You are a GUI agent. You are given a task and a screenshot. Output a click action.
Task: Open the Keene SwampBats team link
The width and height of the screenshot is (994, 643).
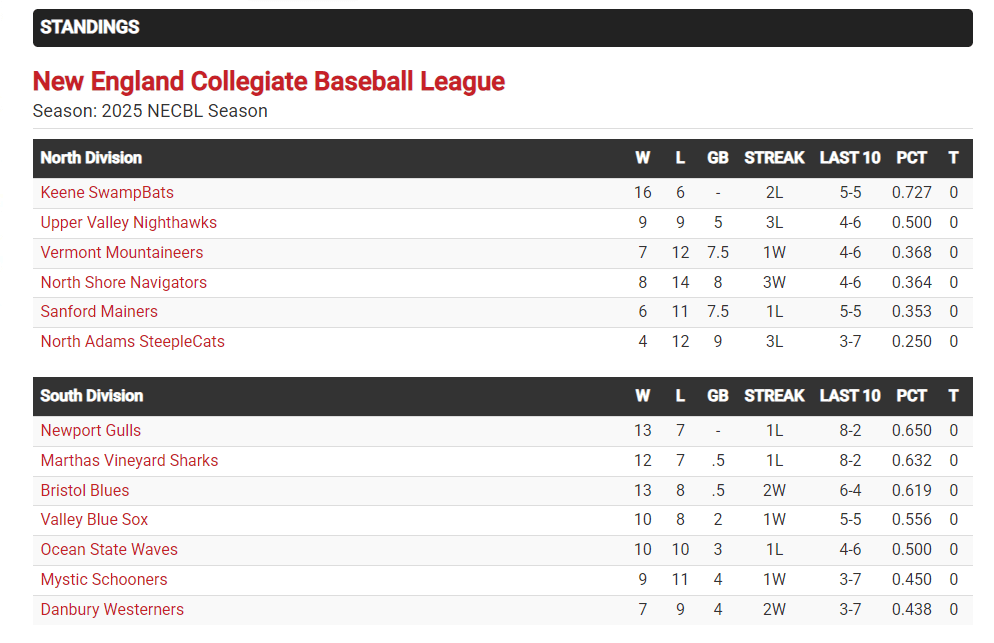[107, 193]
